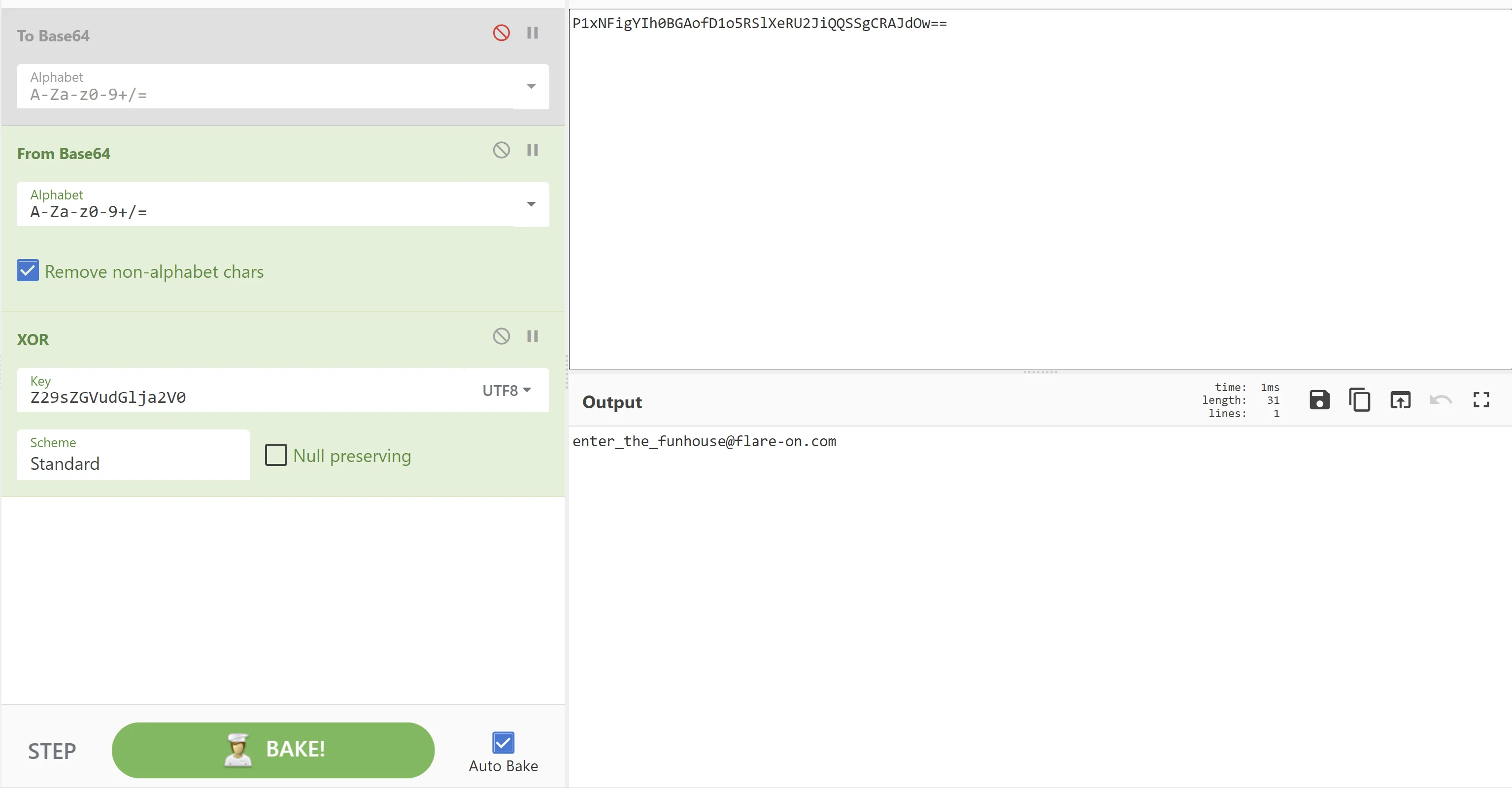Click the Output pane heading

[611, 402]
